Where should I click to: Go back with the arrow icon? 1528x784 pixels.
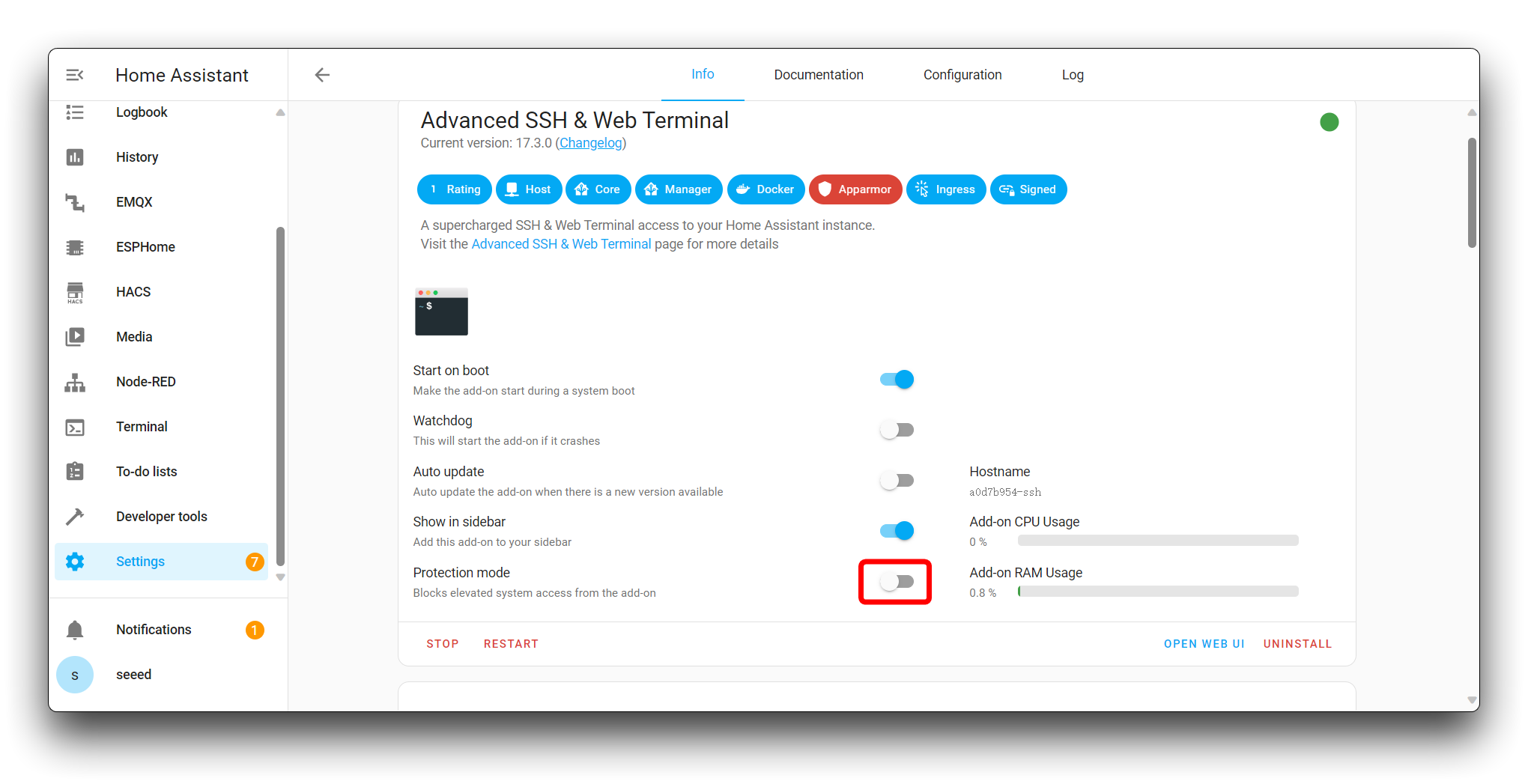(x=322, y=75)
